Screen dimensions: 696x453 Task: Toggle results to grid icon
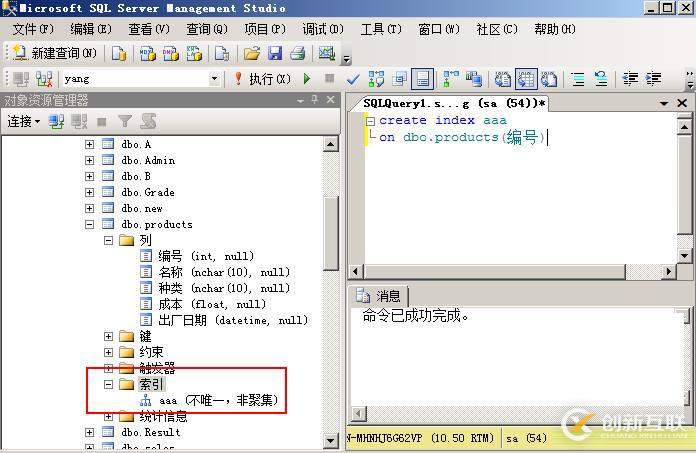pyautogui.click(x=526, y=79)
